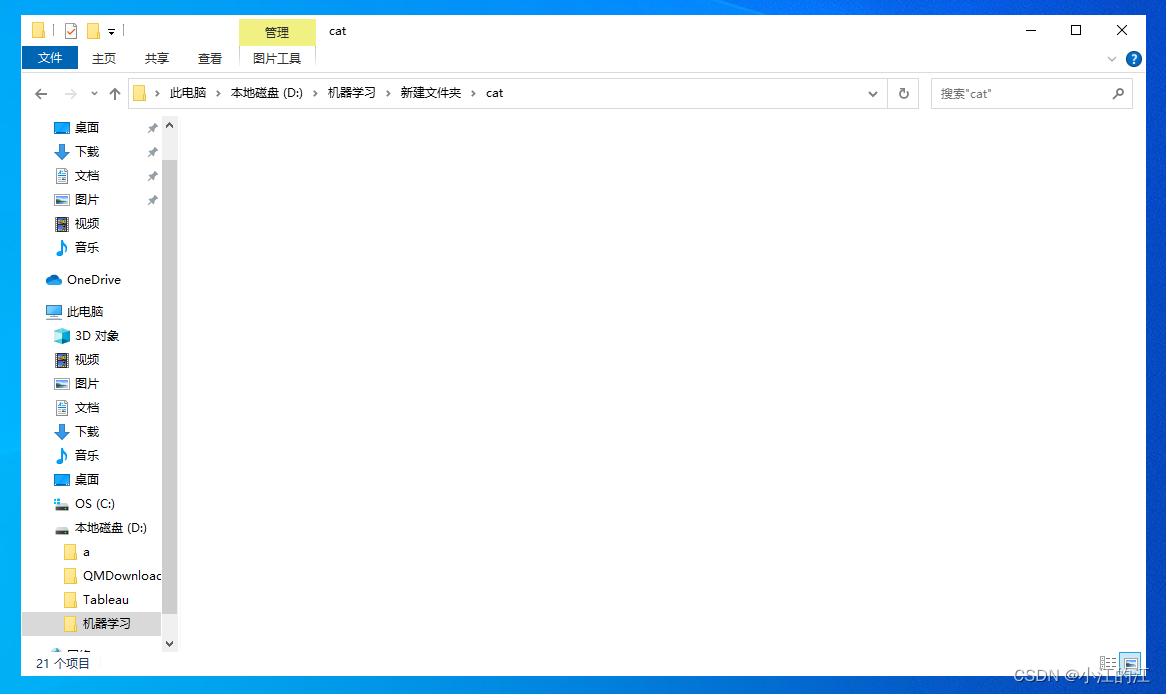The image size is (1166, 694).
Task: Click the 21 个项目 status text
Action: coord(63,663)
